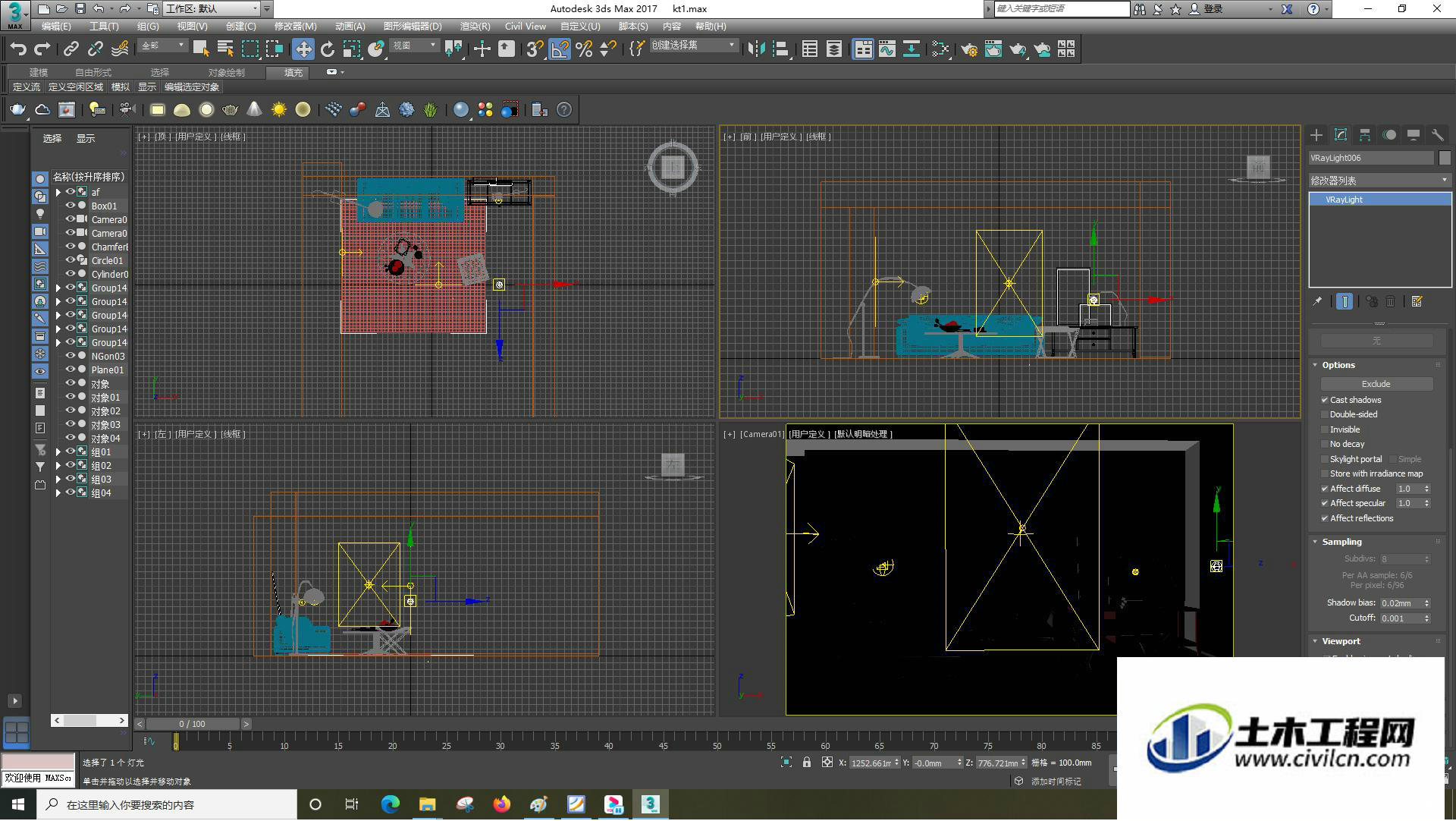
Task: Select the Move transform tool
Action: [x=303, y=49]
